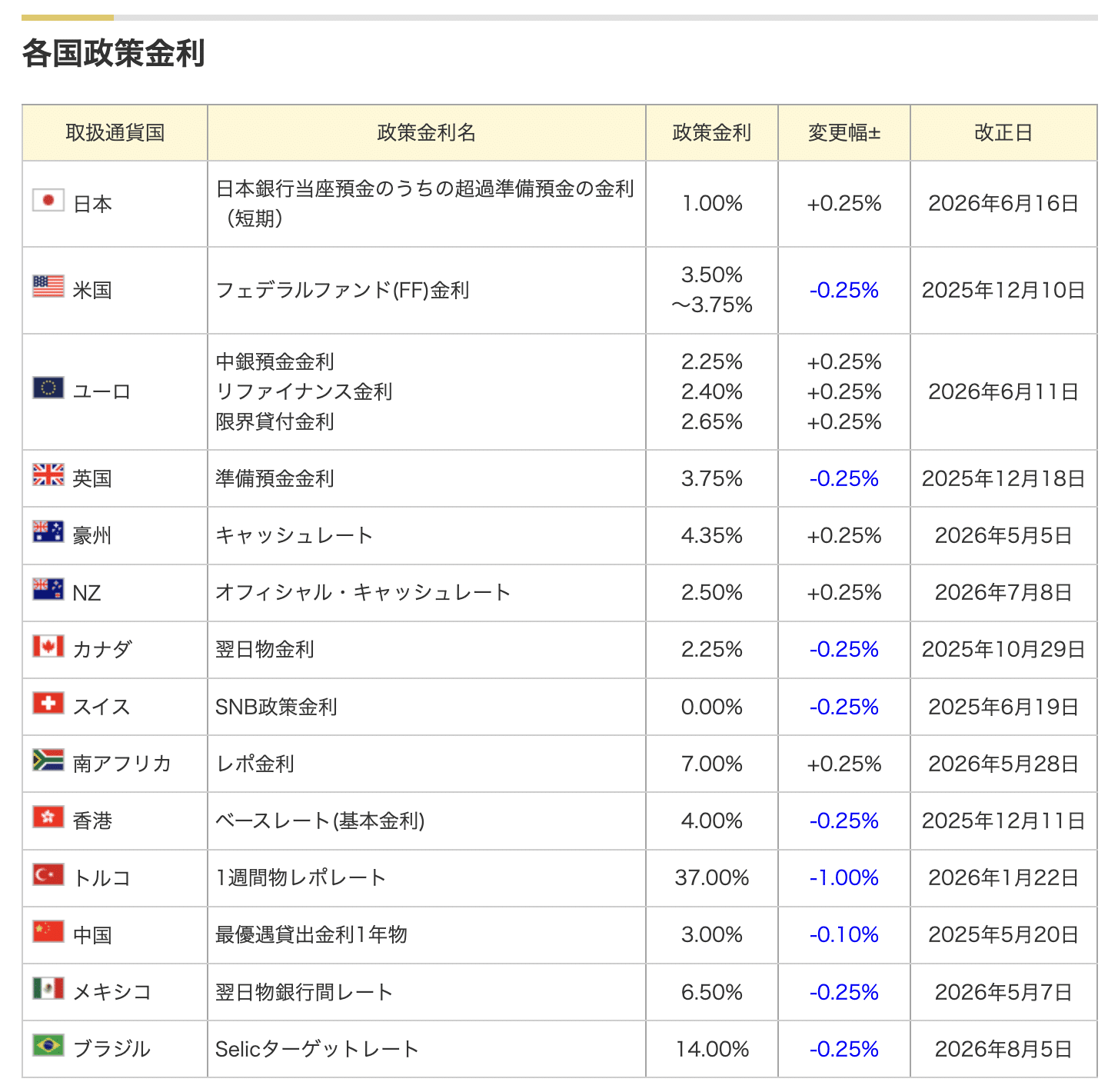The image size is (1118, 1092).
Task: Click the 2026年1月22日 revision date
Action: coord(1003,877)
